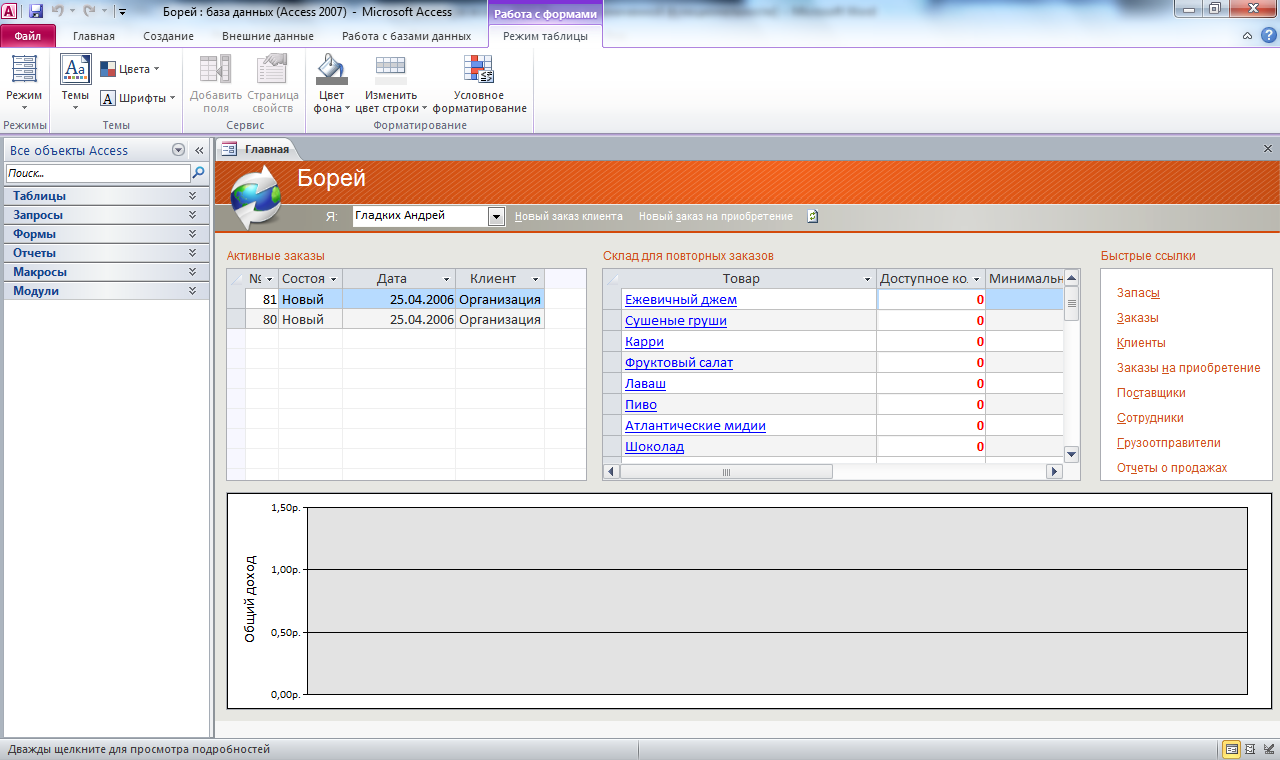Open the Файл tab
This screenshot has width=1280, height=760.
point(28,36)
